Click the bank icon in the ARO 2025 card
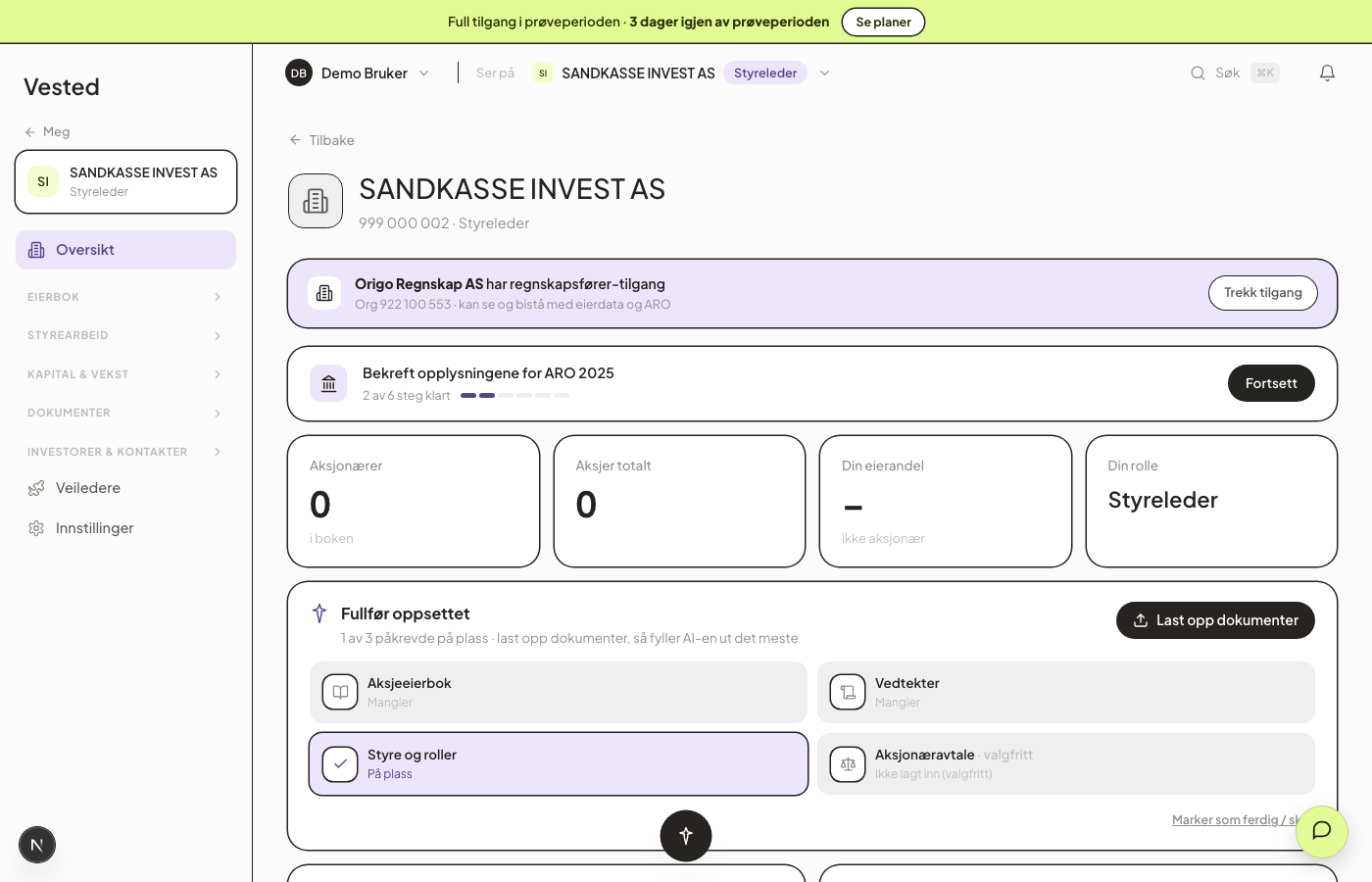This screenshot has width=1372, height=882. pos(328,383)
